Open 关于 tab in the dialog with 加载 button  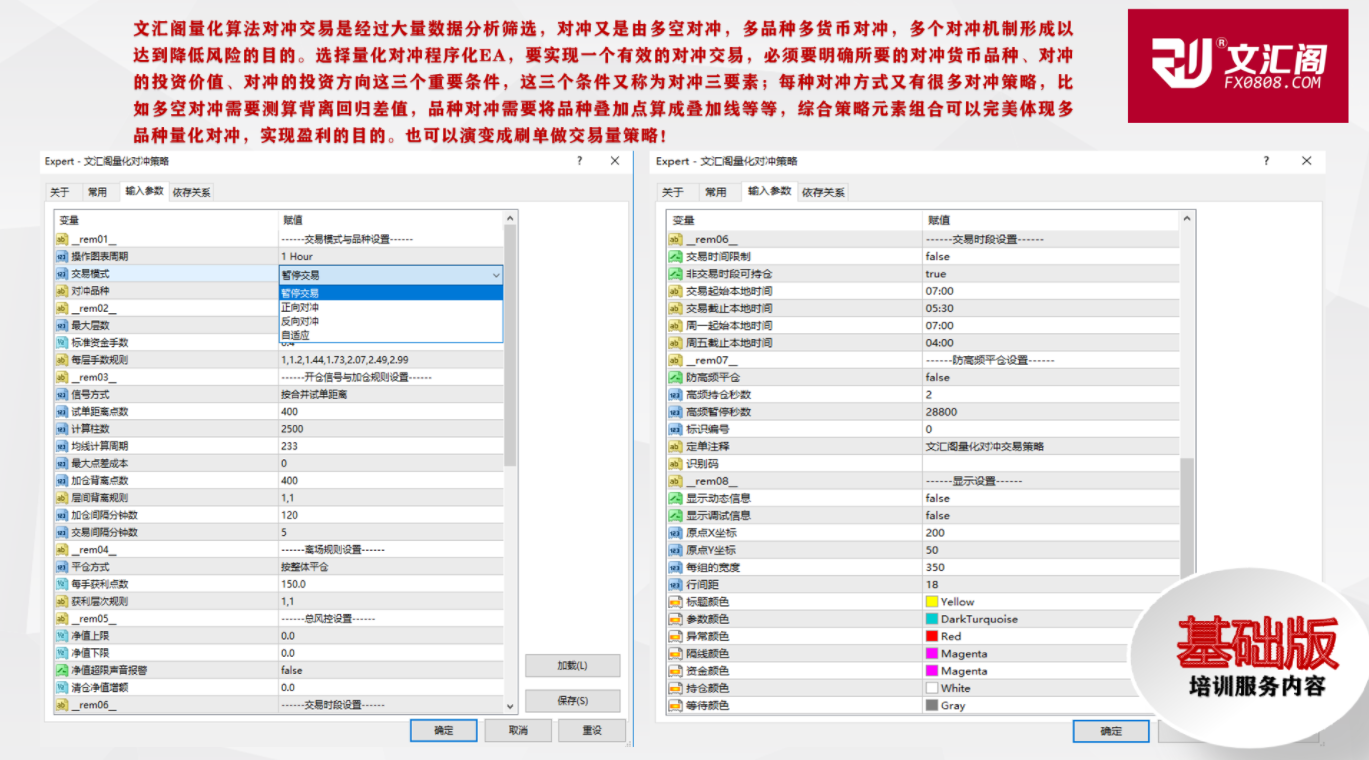coord(60,192)
